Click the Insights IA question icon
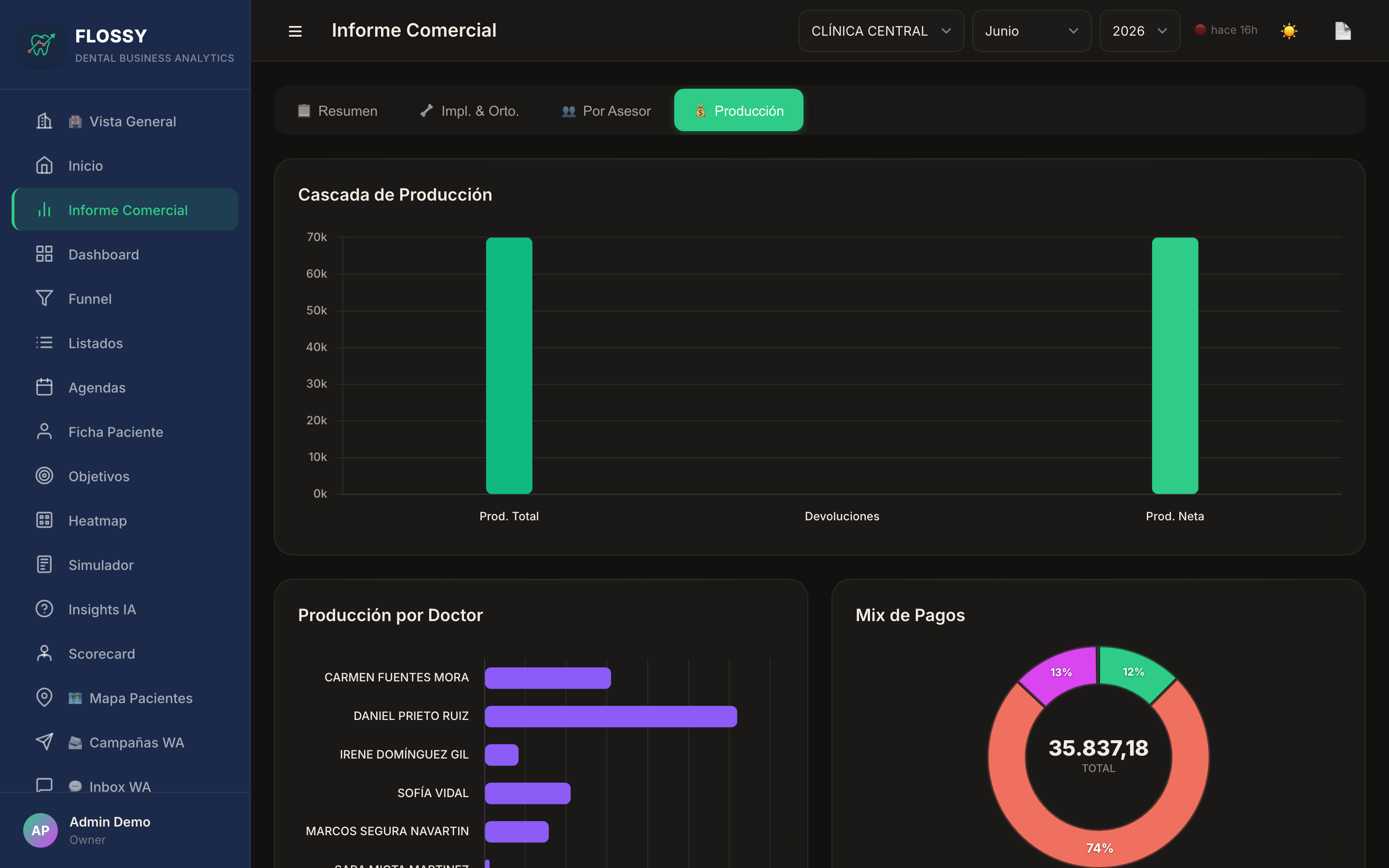1389x868 pixels. click(x=44, y=609)
